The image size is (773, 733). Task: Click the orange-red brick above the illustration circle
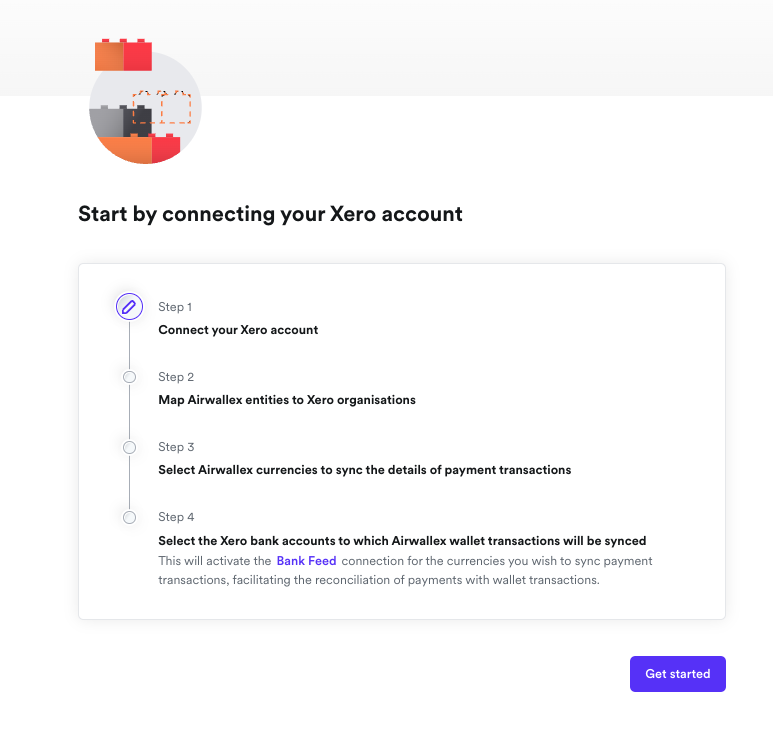[x=123, y=56]
